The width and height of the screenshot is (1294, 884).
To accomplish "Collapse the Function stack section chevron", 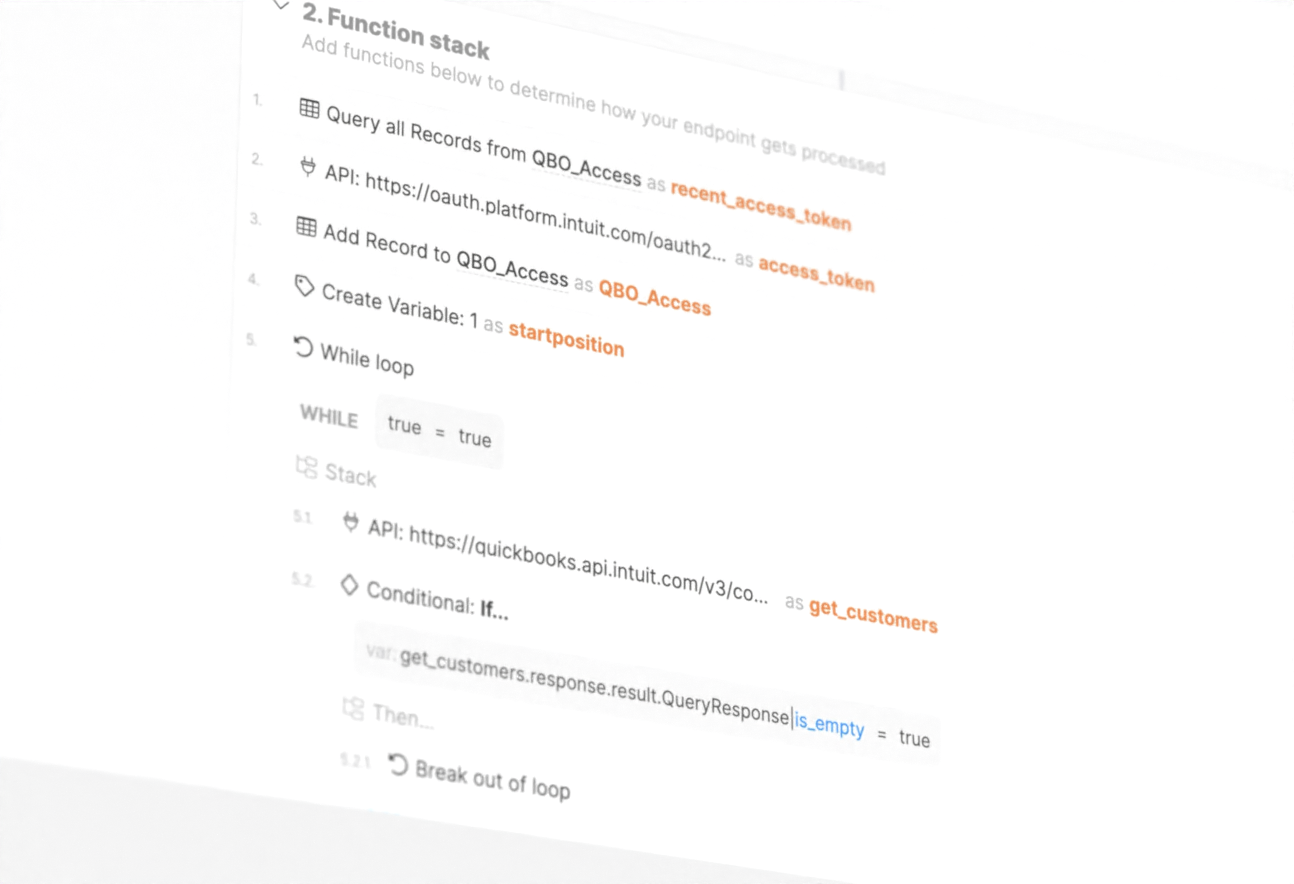I will (282, 6).
